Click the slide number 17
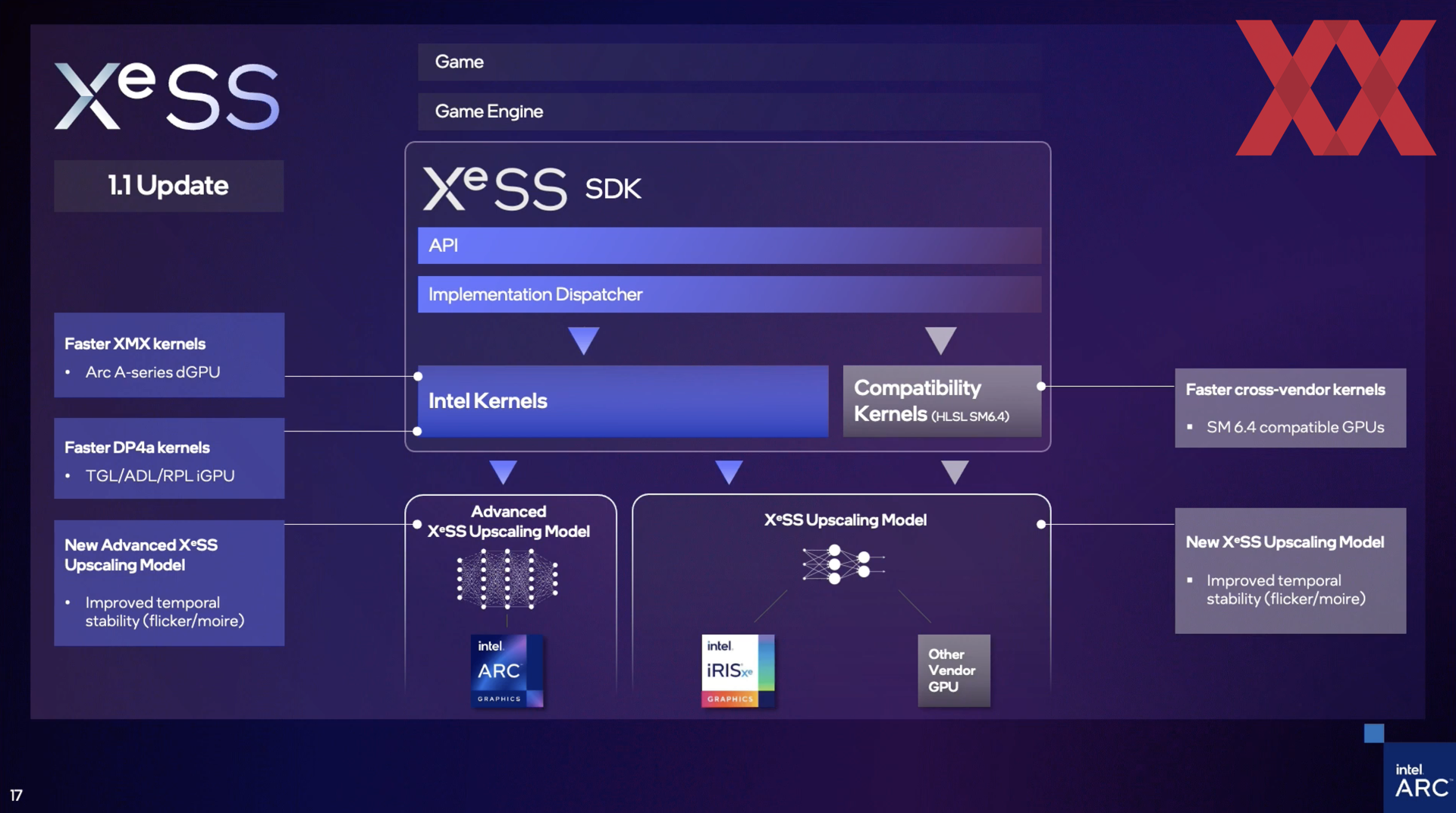1456x813 pixels. 16,796
